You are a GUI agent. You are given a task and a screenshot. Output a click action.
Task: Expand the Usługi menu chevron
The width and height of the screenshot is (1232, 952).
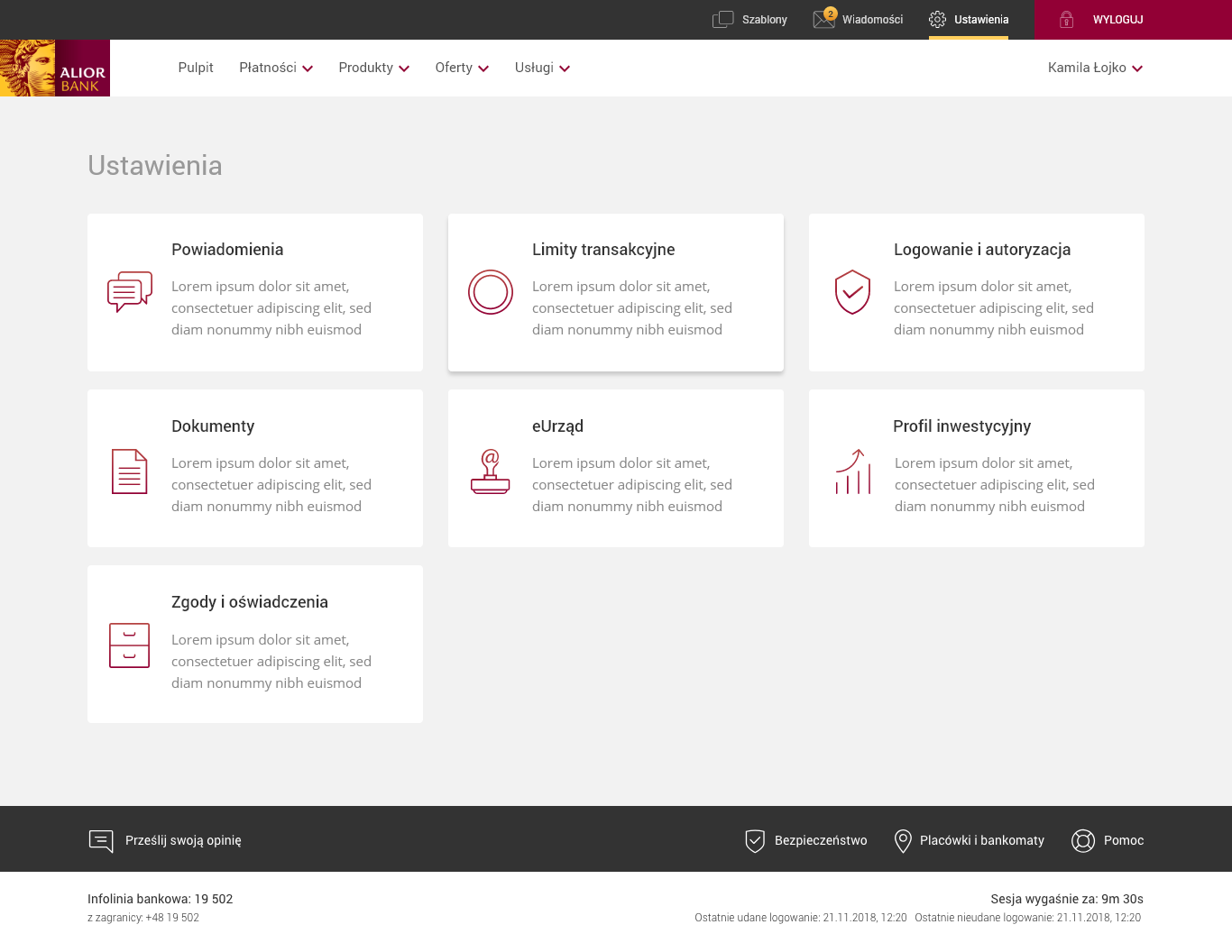[x=565, y=69]
